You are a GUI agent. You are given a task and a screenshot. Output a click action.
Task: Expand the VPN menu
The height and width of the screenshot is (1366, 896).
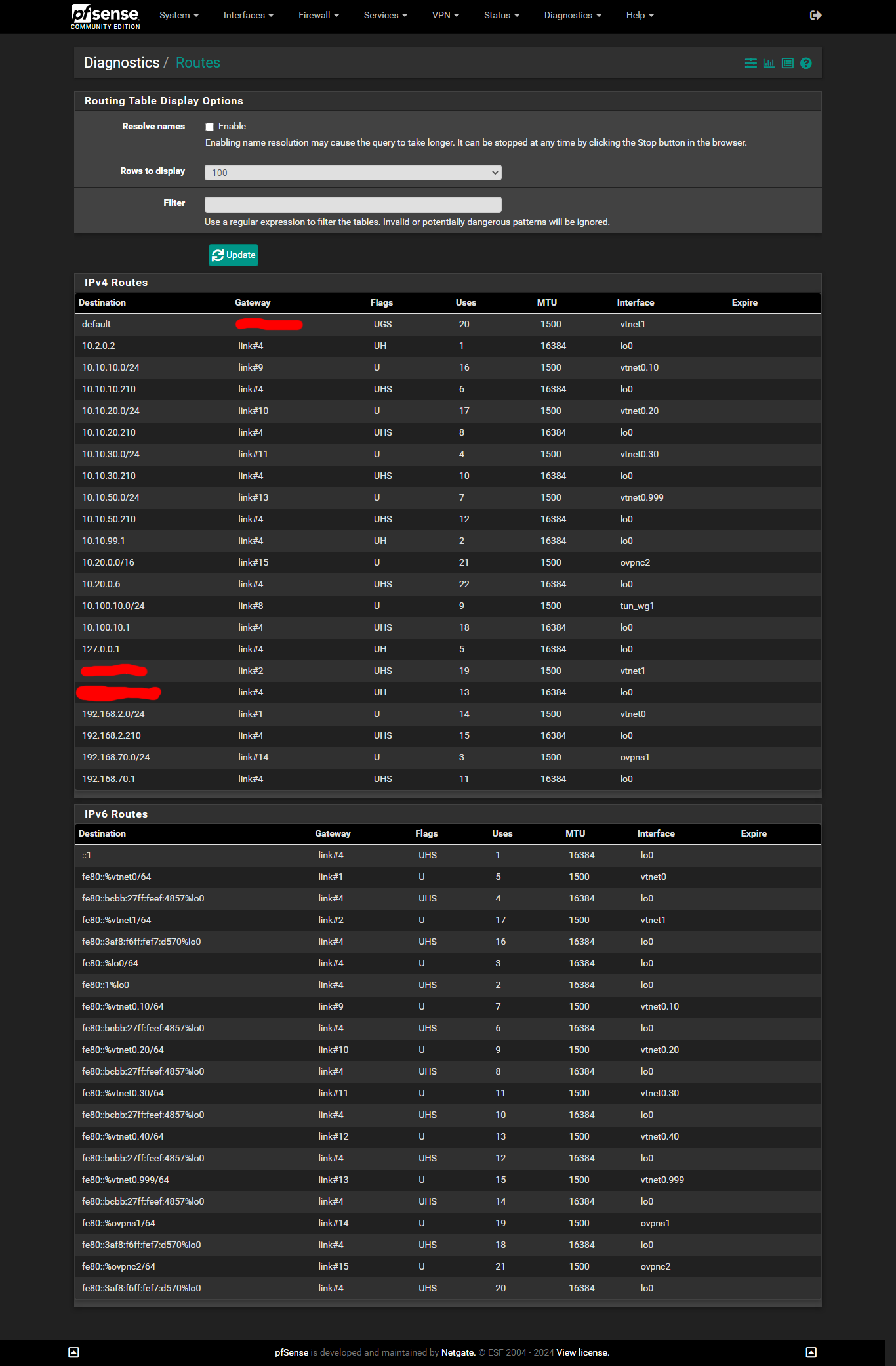pos(445,15)
